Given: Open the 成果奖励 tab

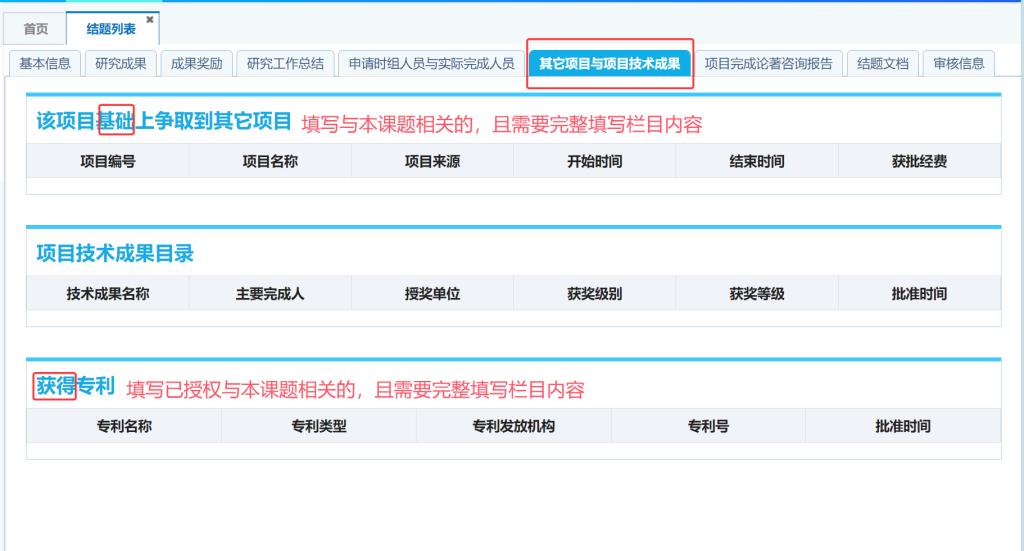Looking at the screenshot, I should tap(197, 63).
